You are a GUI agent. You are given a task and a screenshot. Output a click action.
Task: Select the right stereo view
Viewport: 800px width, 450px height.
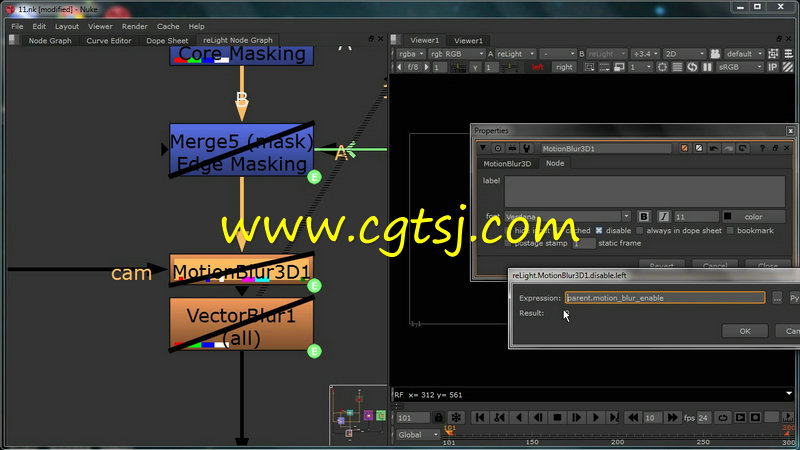(564, 67)
